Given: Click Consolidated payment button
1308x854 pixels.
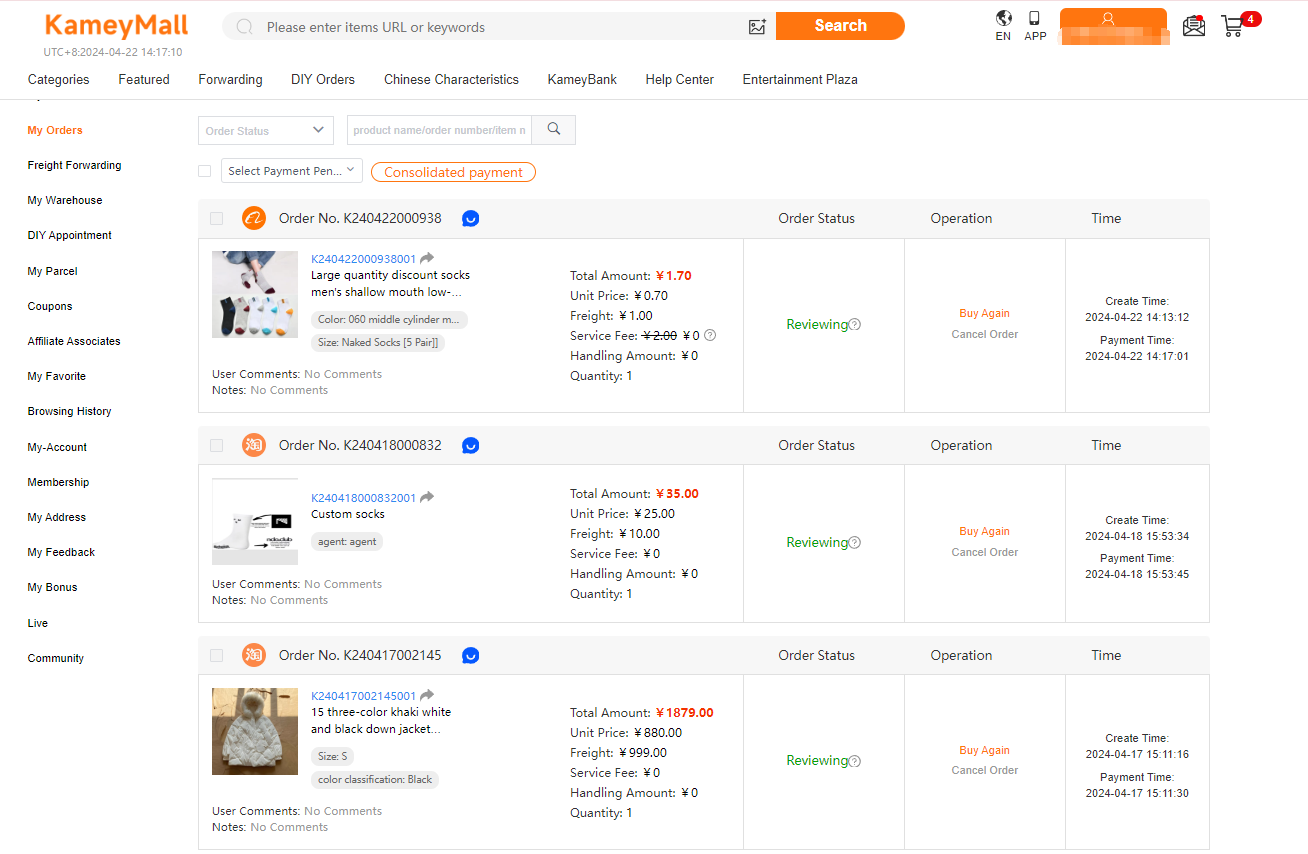Looking at the screenshot, I should coord(453,172).
